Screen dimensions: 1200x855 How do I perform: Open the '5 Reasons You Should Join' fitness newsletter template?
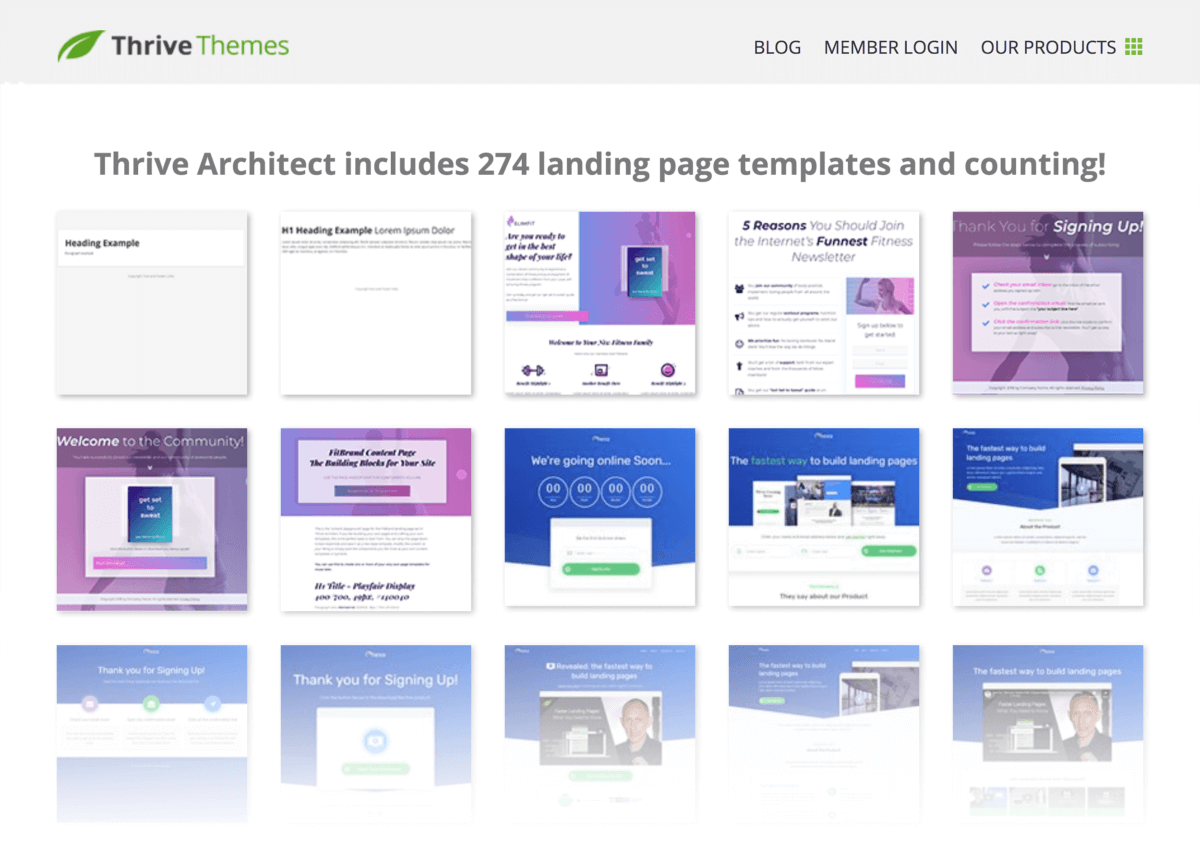(823, 303)
